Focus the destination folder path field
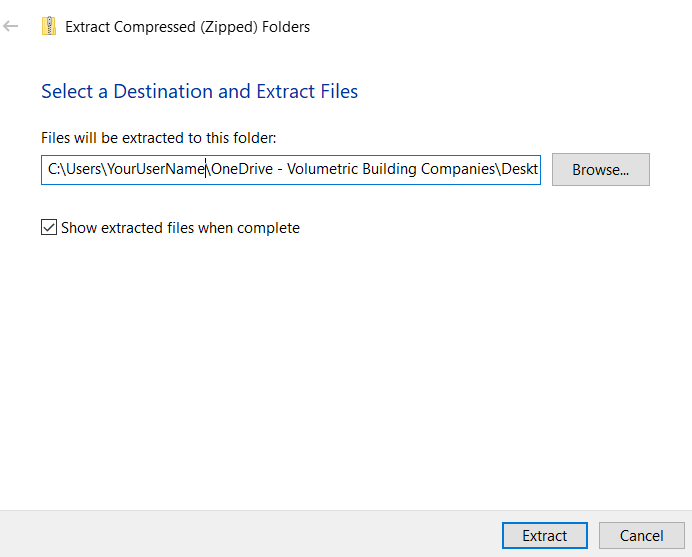Image resolution: width=692 pixels, height=557 pixels. 290,169
